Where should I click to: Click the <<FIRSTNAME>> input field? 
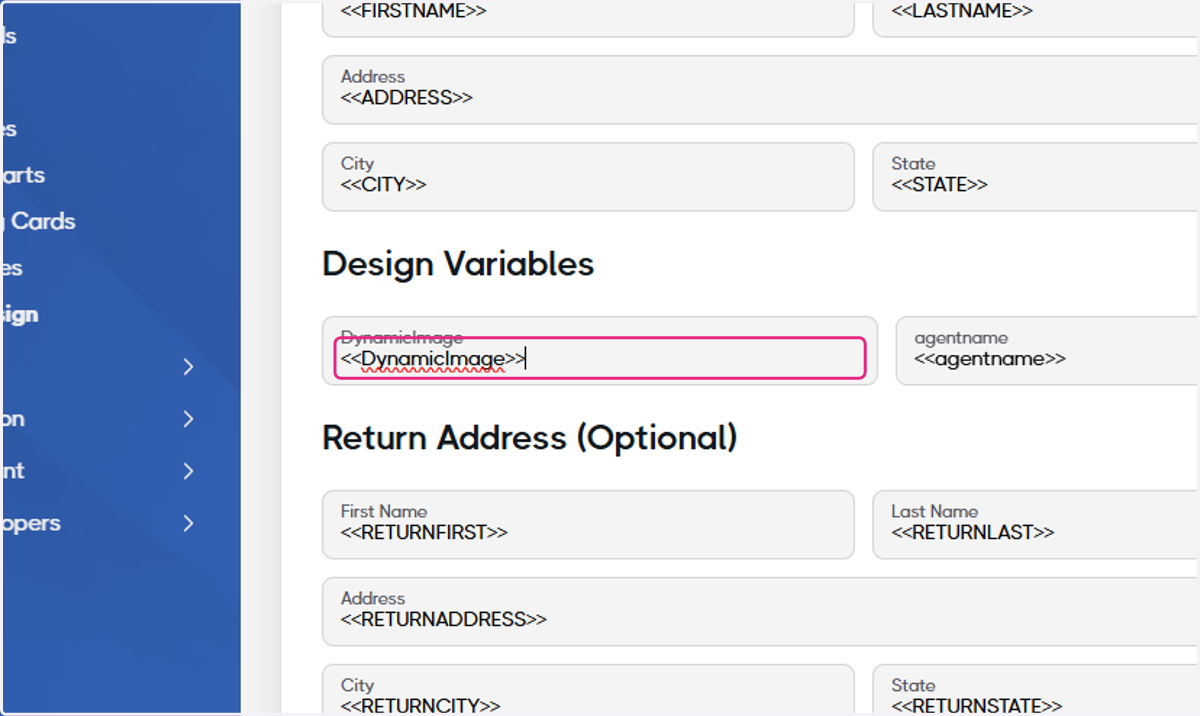coord(588,18)
